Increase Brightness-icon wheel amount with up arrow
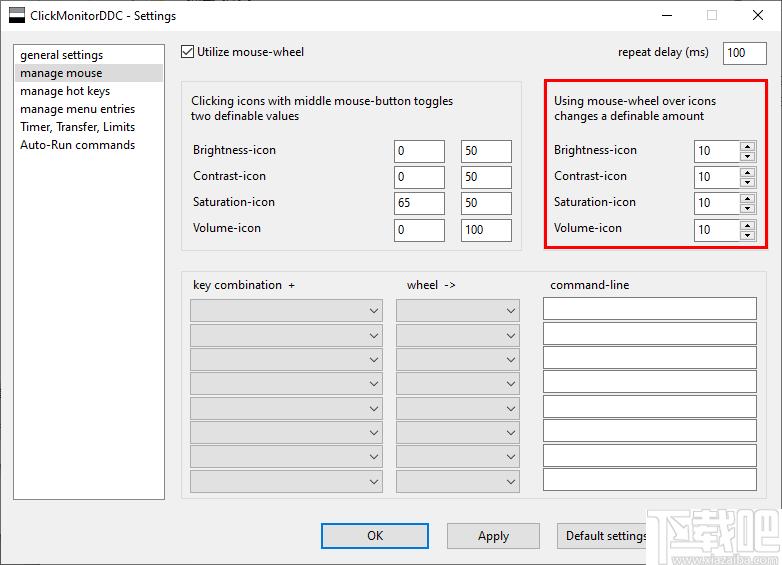 (x=747, y=146)
